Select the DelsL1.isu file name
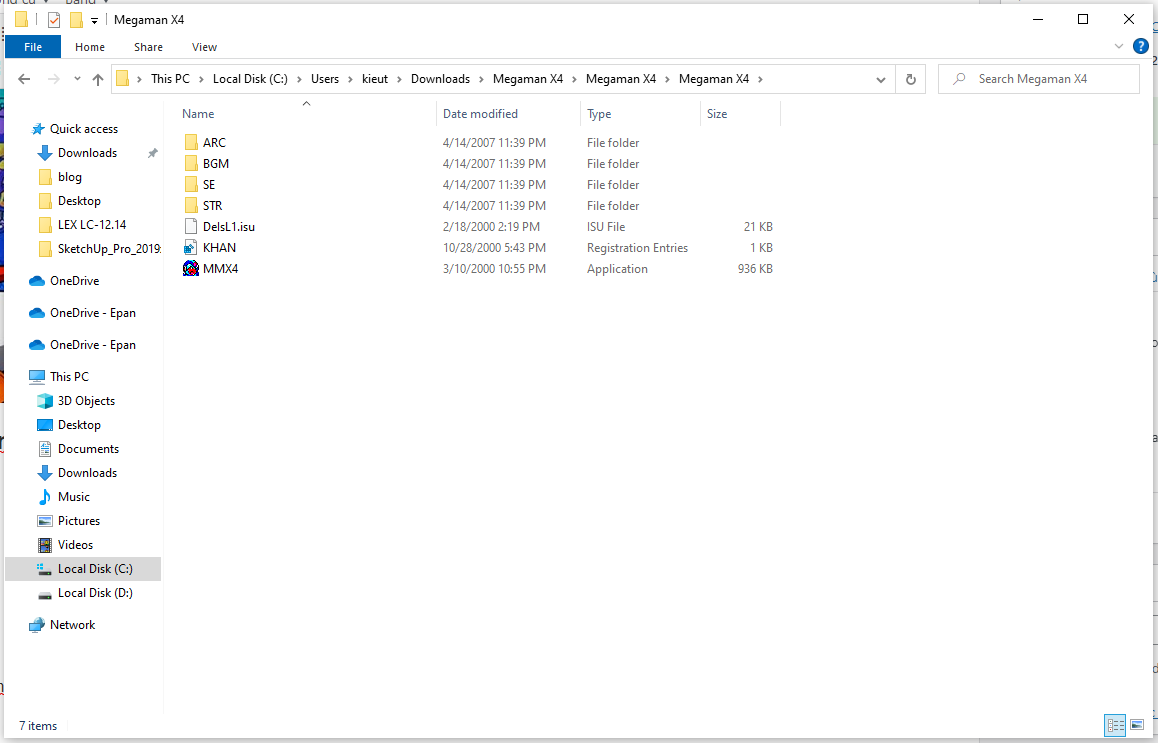The height and width of the screenshot is (743, 1158). [229, 227]
